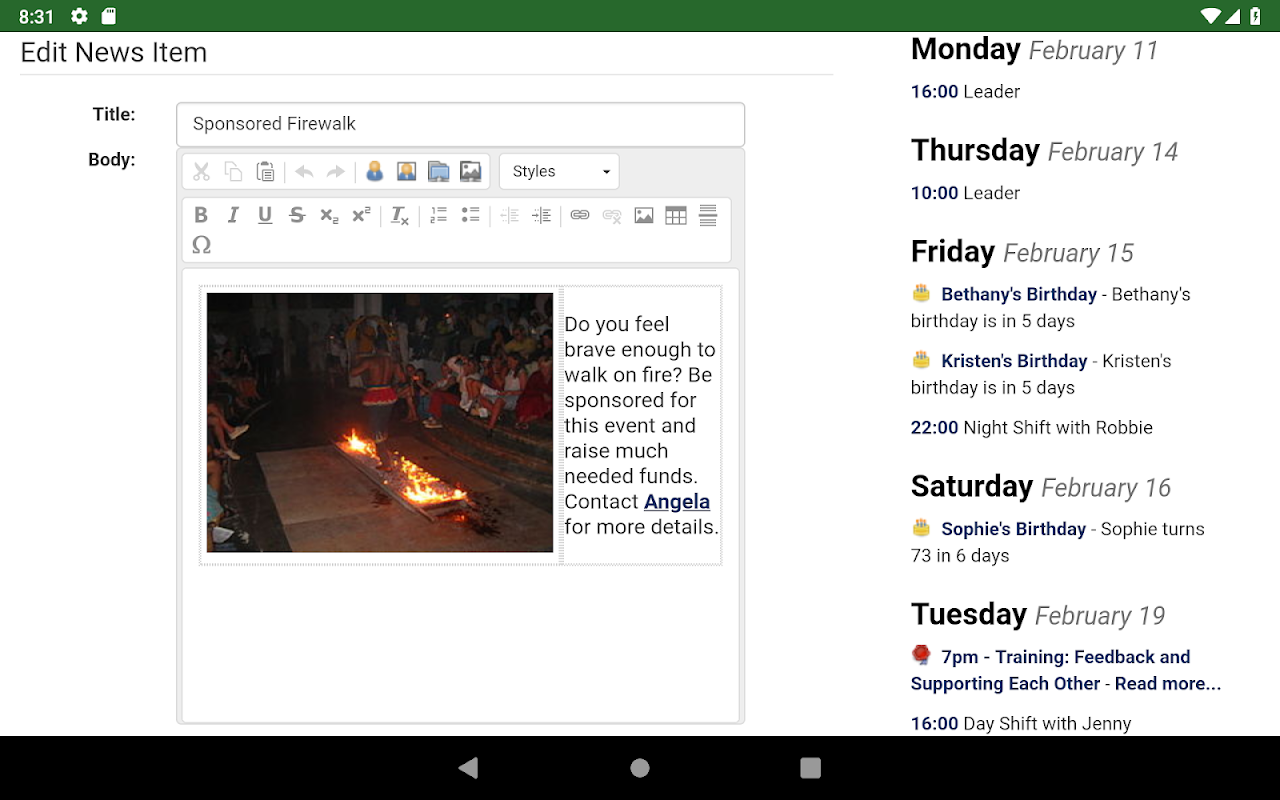Click the insert horizontal line icon
Screen dimensions: 1280x800
(708, 215)
